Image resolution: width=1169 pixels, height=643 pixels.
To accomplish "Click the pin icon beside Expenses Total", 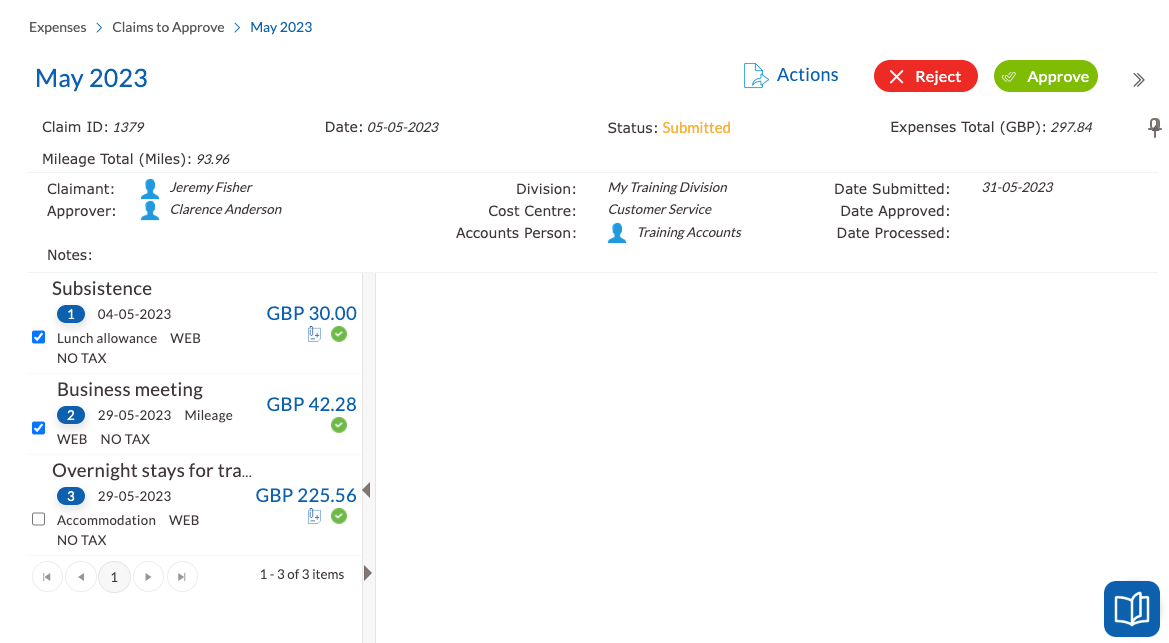I will 1154,128.
